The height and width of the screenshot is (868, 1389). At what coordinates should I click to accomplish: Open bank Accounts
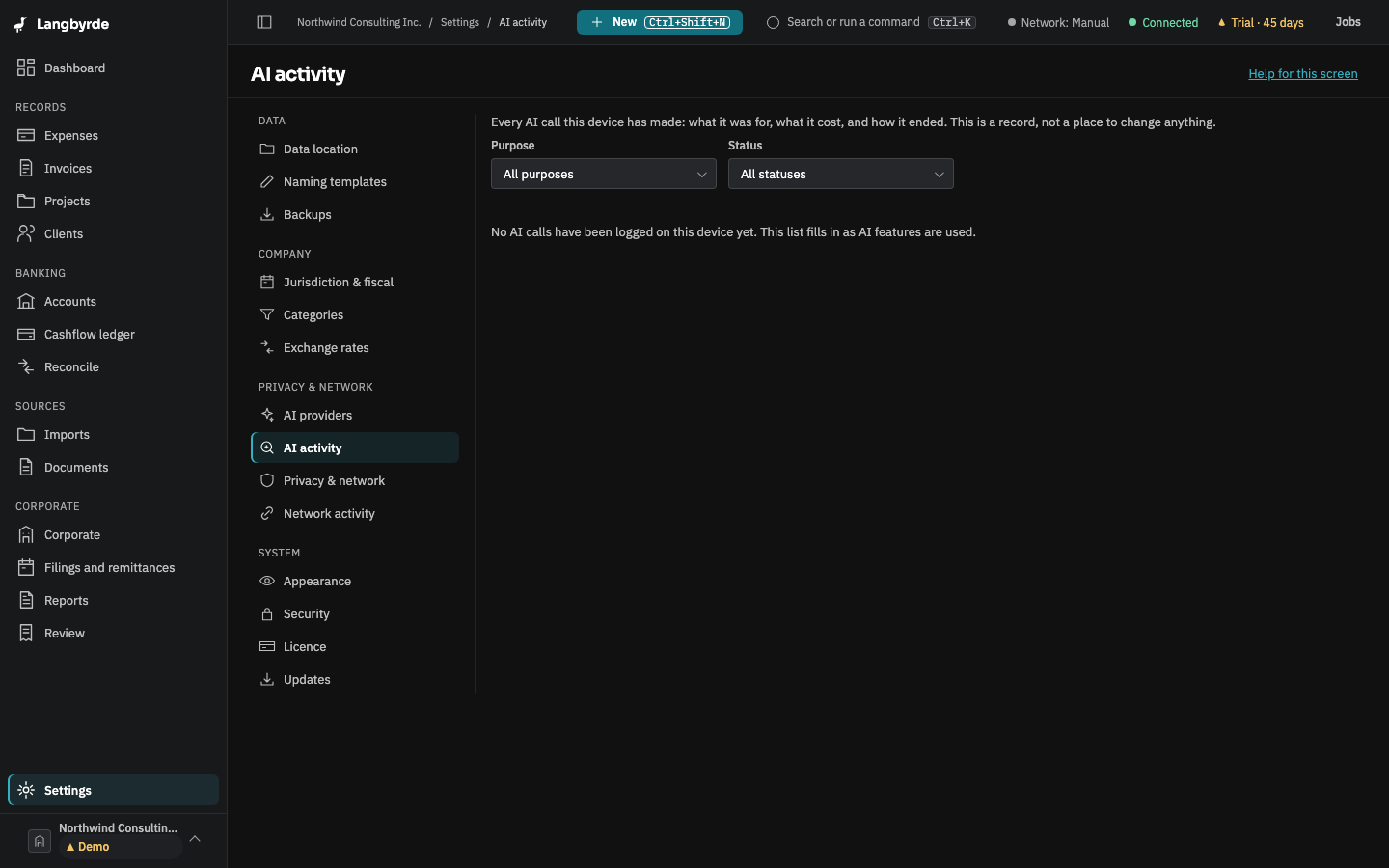point(114,302)
